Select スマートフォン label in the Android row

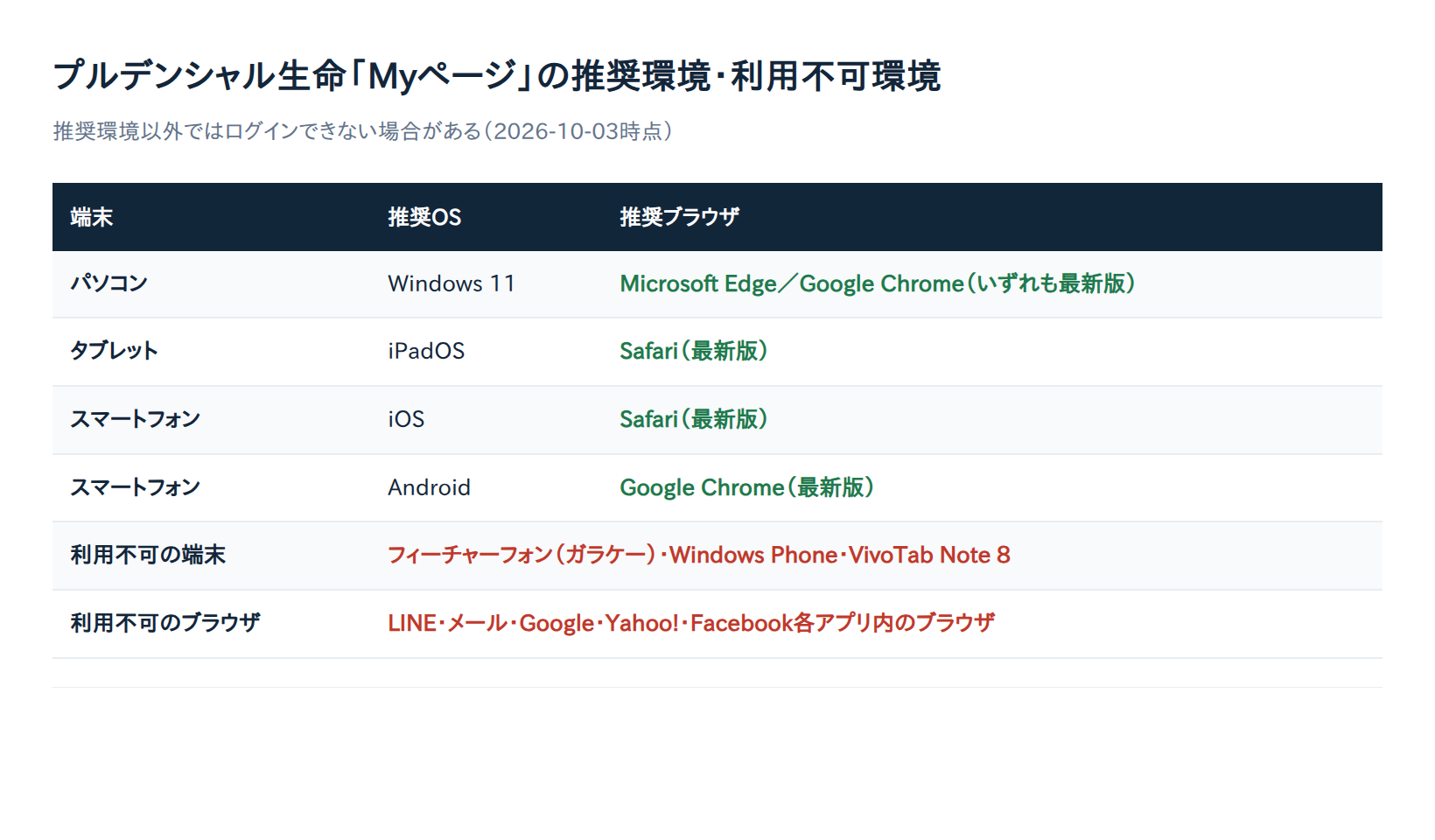click(x=135, y=487)
